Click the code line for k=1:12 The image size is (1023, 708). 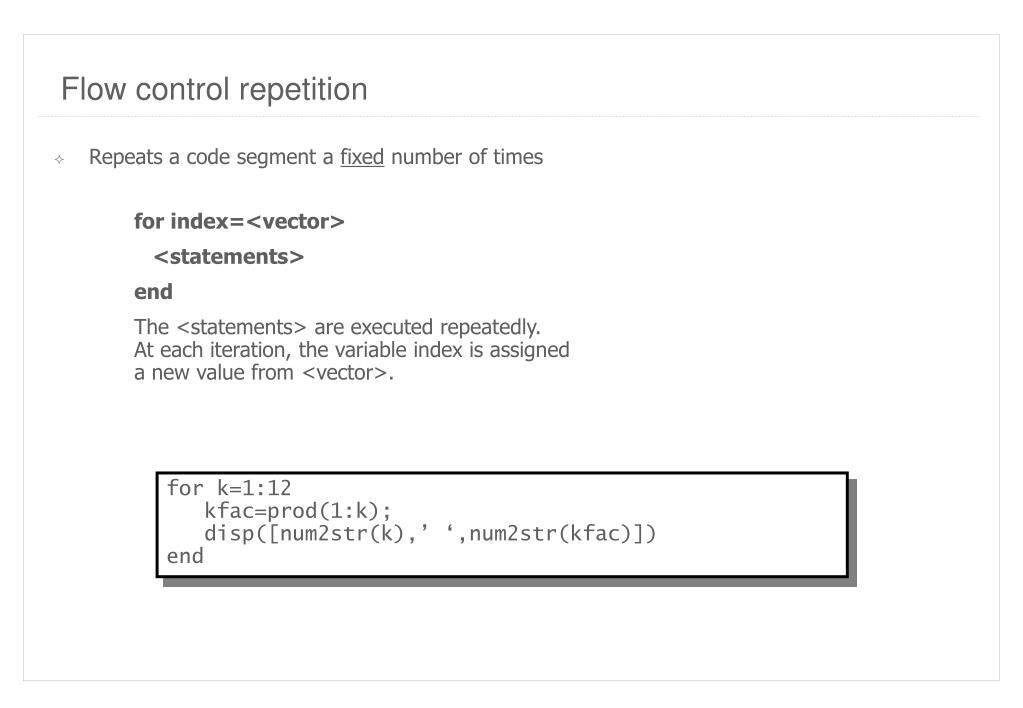coord(229,488)
